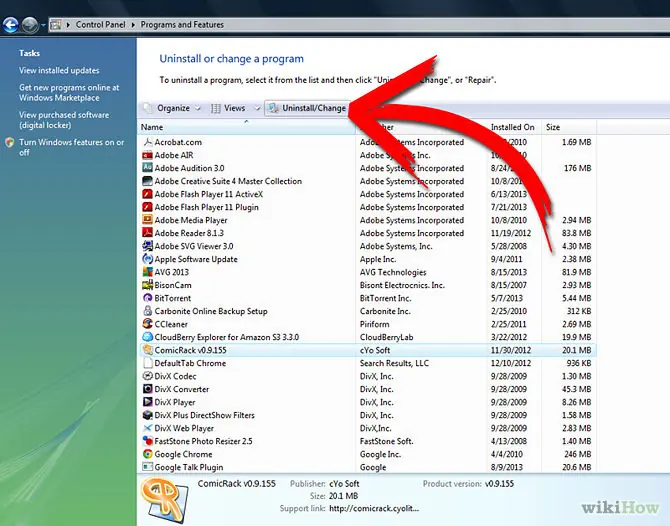Viewport: 670px width, 526px height.
Task: Click the DivX Codec icon
Action: [147, 376]
